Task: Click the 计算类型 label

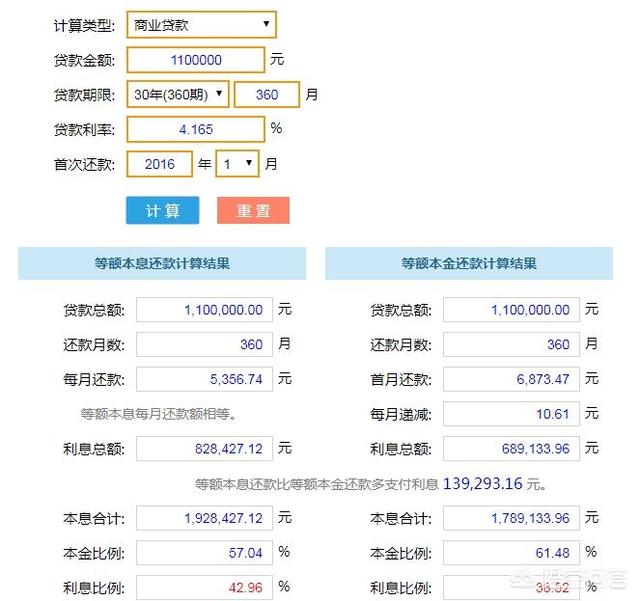Action: [84, 26]
